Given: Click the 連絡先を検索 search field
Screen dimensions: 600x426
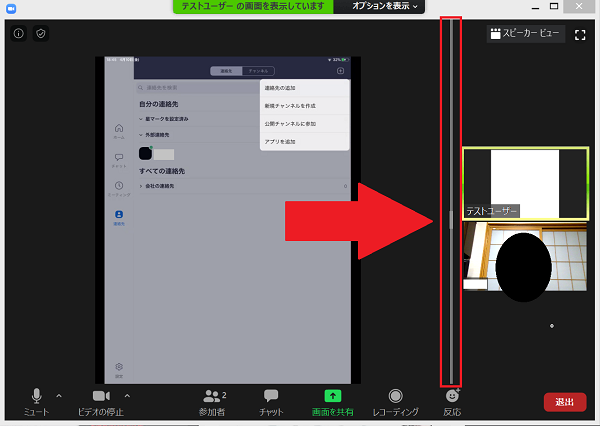Looking at the screenshot, I should [x=198, y=88].
